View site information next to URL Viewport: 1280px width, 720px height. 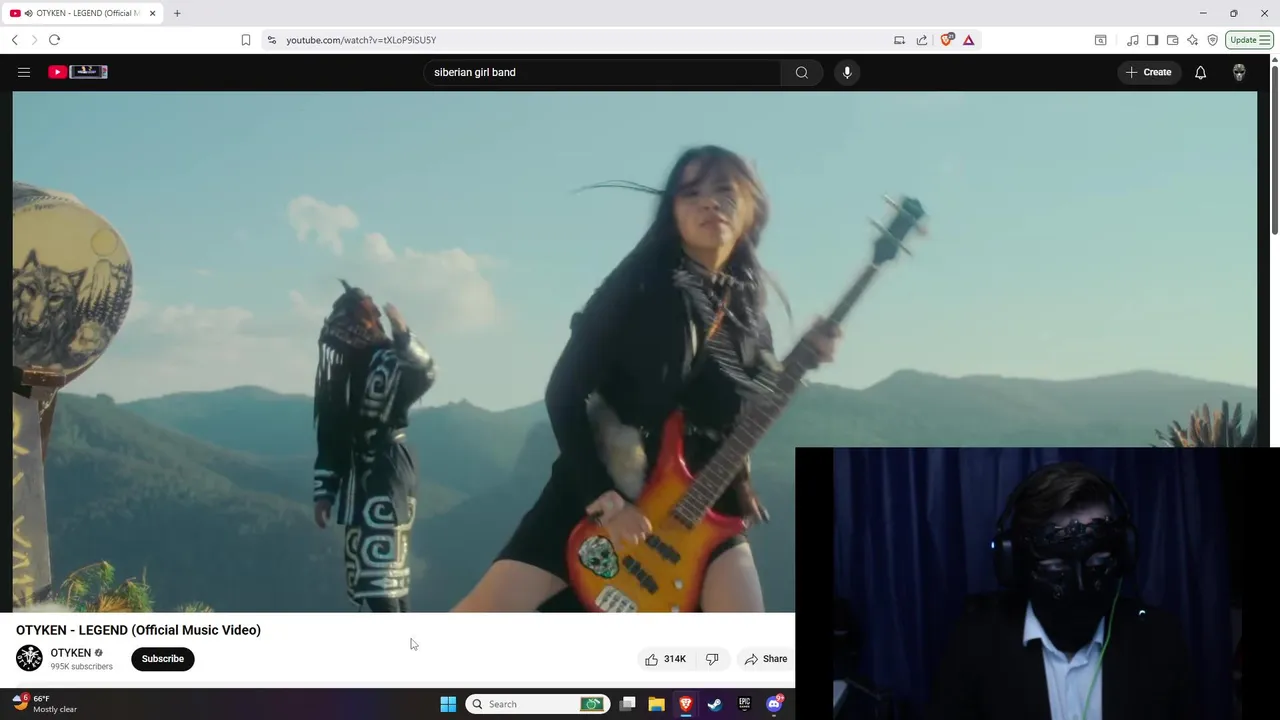click(271, 40)
